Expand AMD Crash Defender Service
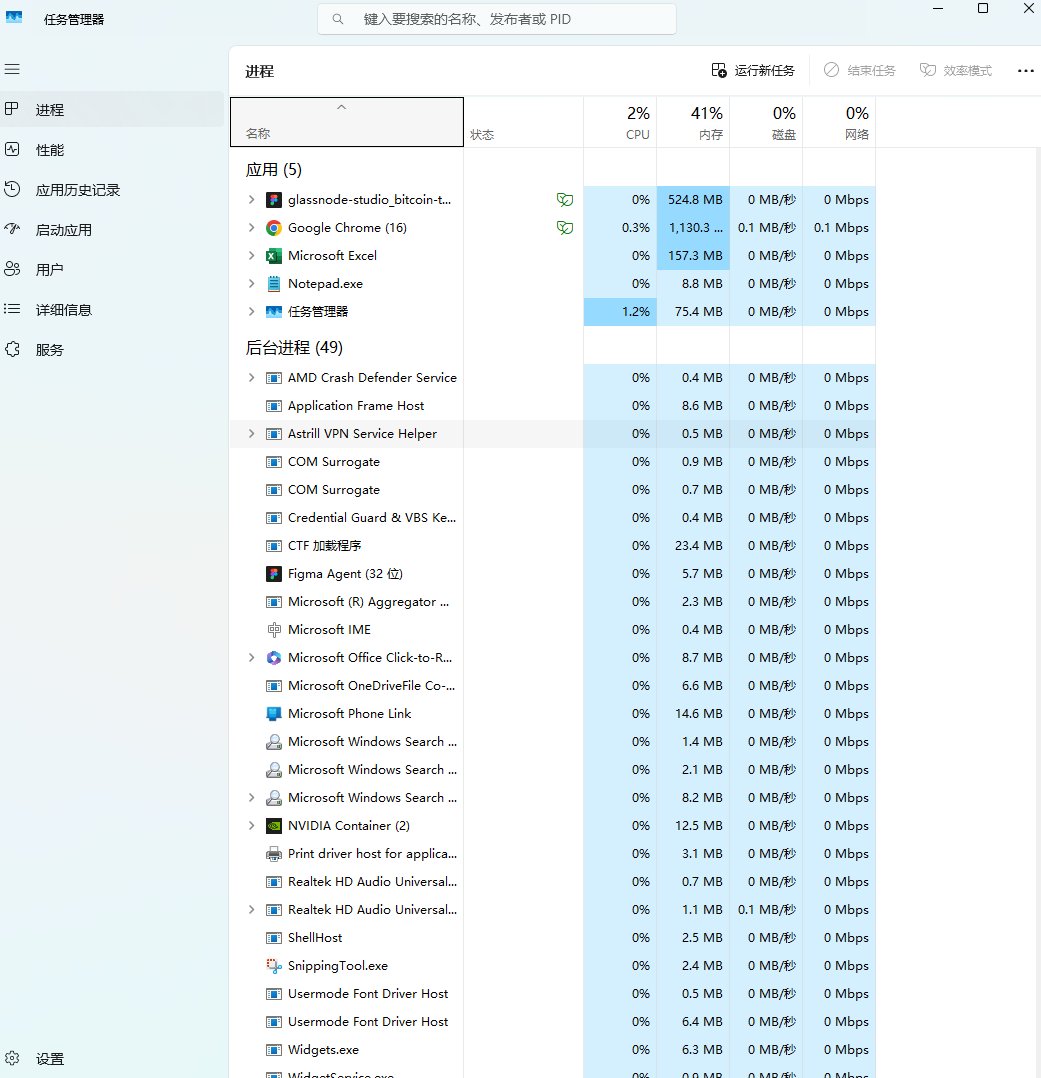This screenshot has height=1078, width=1041. click(251, 378)
